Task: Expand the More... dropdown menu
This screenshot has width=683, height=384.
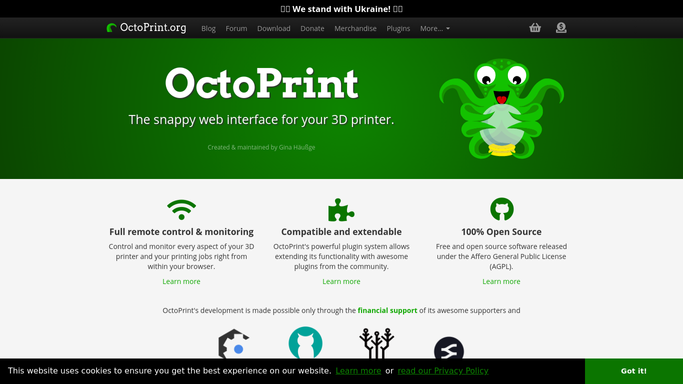Action: pyautogui.click(x=435, y=28)
